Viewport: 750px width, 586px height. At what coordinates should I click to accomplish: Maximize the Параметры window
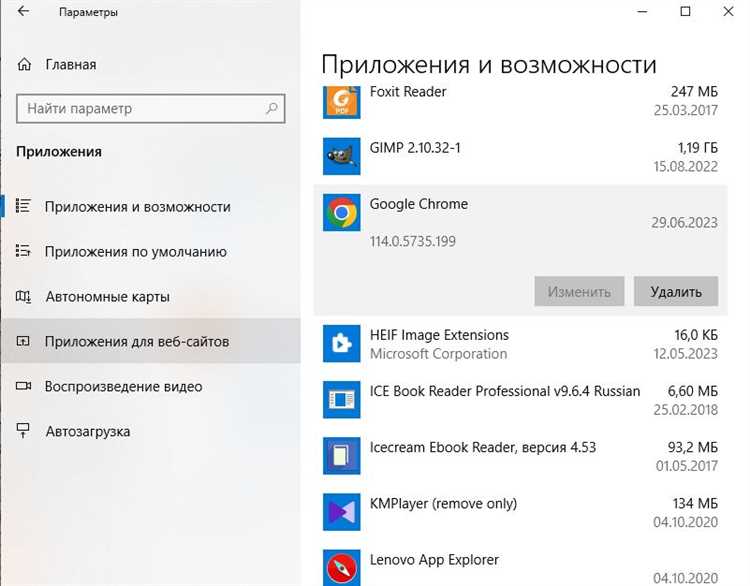(x=685, y=11)
